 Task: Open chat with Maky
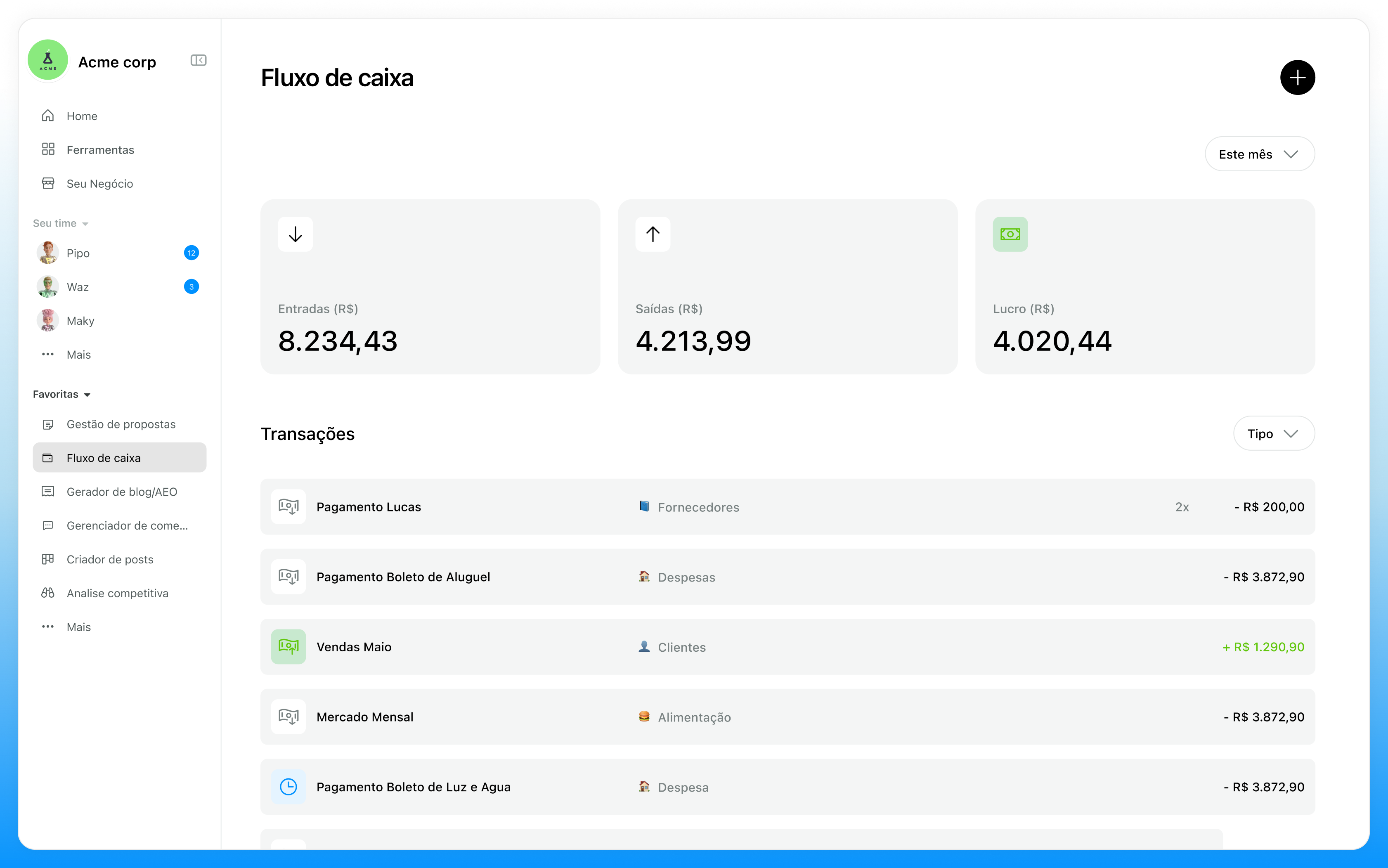[119, 321]
